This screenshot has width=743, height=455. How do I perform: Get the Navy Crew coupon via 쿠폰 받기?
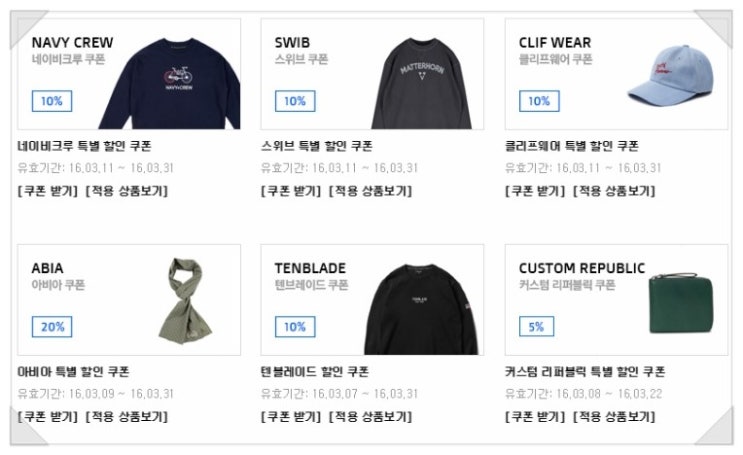47,191
